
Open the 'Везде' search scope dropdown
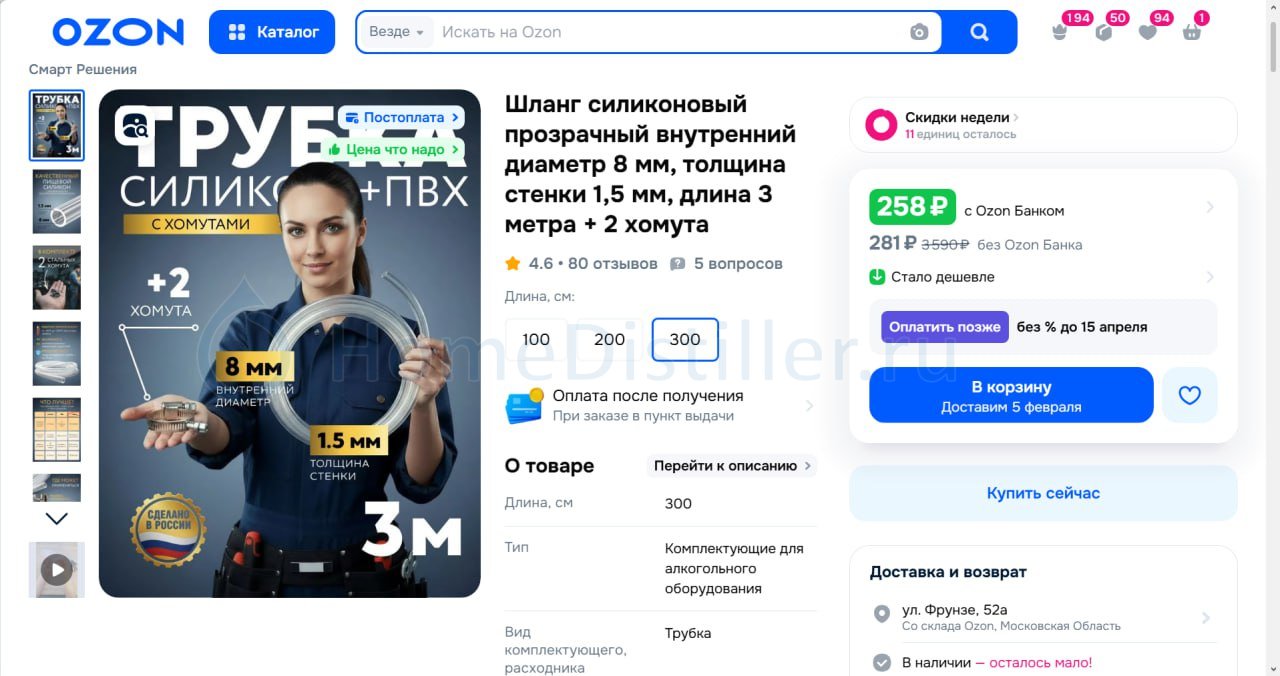(396, 32)
